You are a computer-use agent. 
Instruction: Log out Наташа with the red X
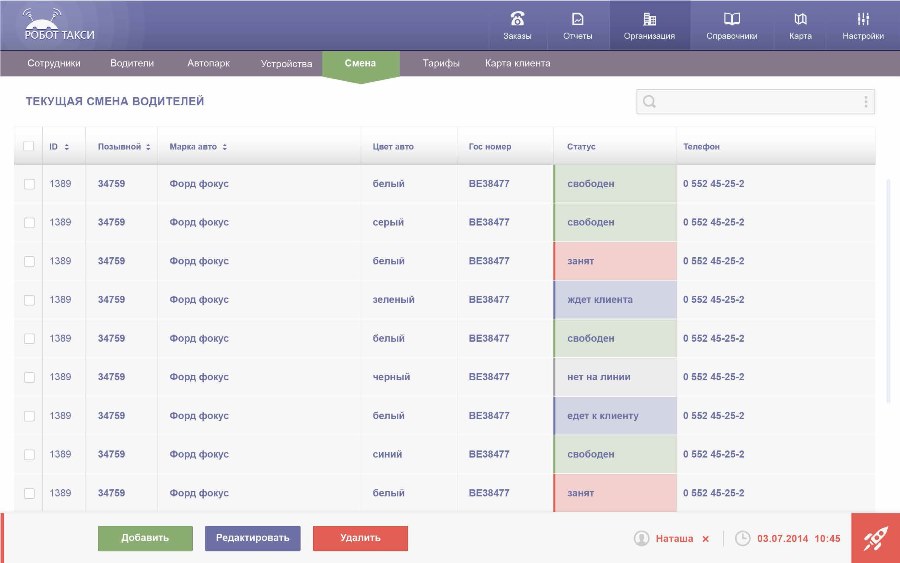point(705,539)
